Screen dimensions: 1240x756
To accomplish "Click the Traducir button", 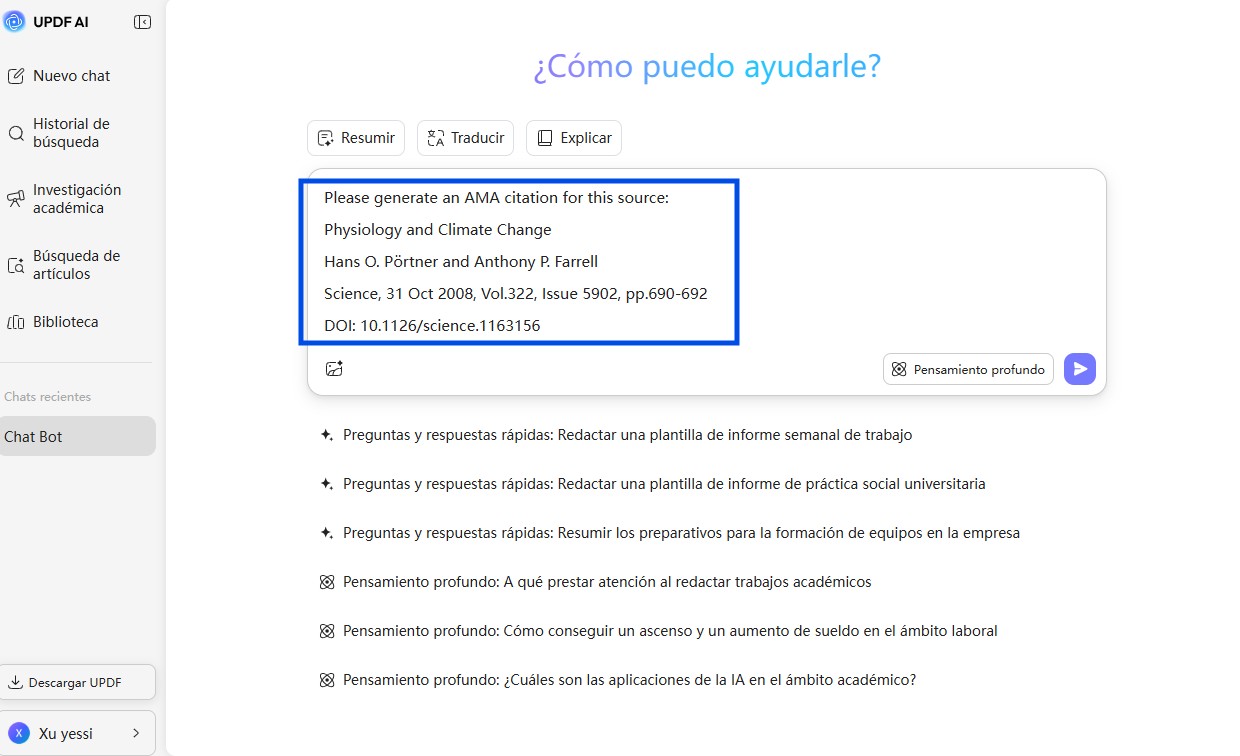I will coord(465,138).
